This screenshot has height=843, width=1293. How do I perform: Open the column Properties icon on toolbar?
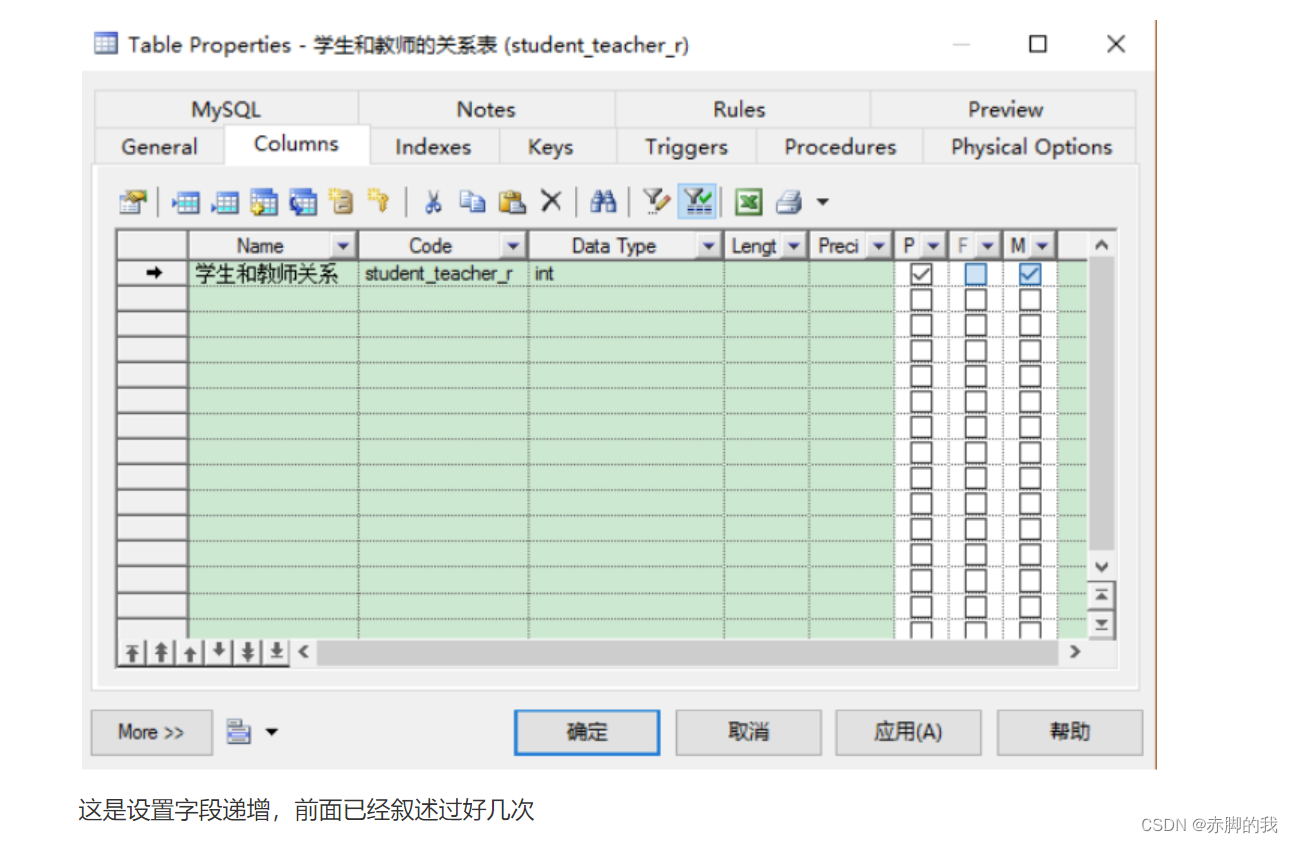(131, 201)
